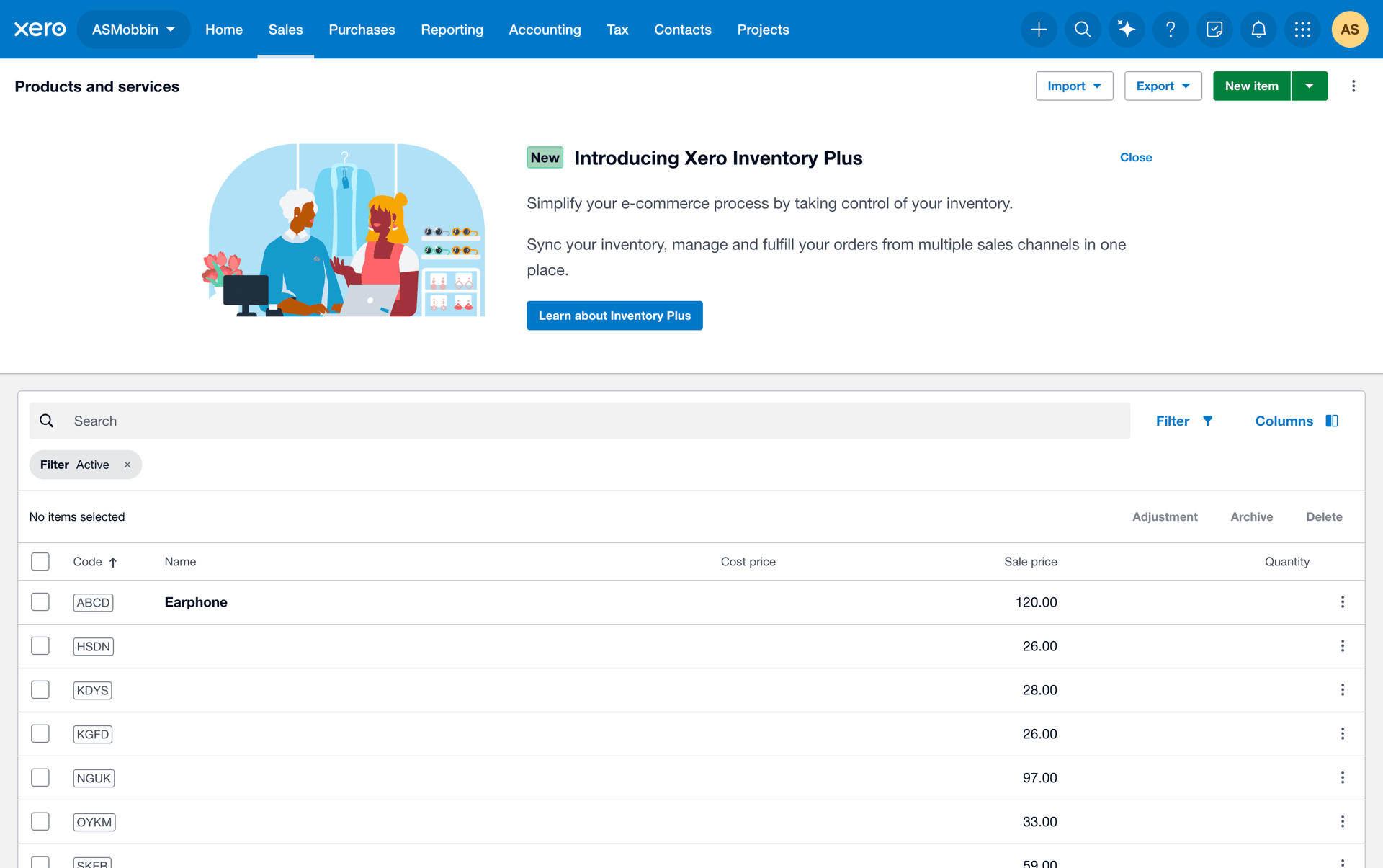This screenshot has height=868, width=1383.
Task: Open row menu for NGUK item
Action: [1343, 778]
